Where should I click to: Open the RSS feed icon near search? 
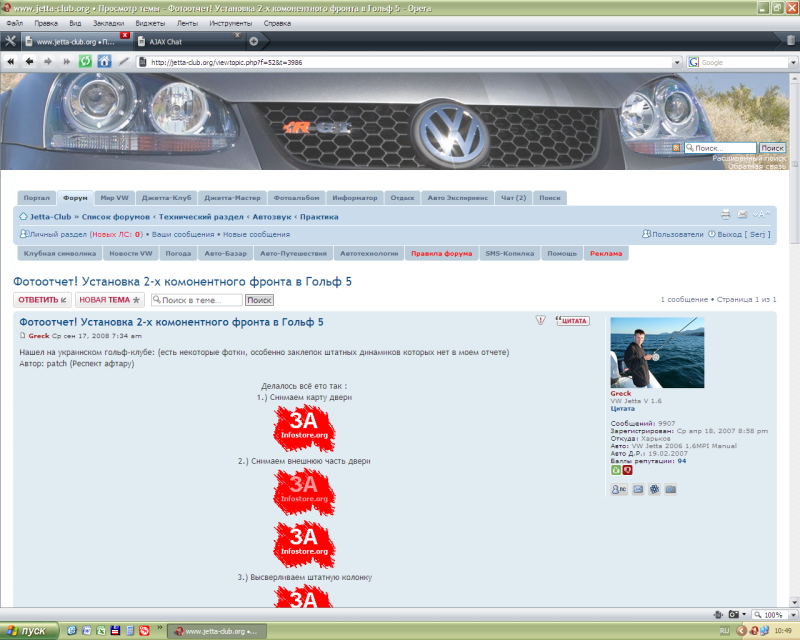coord(677,148)
